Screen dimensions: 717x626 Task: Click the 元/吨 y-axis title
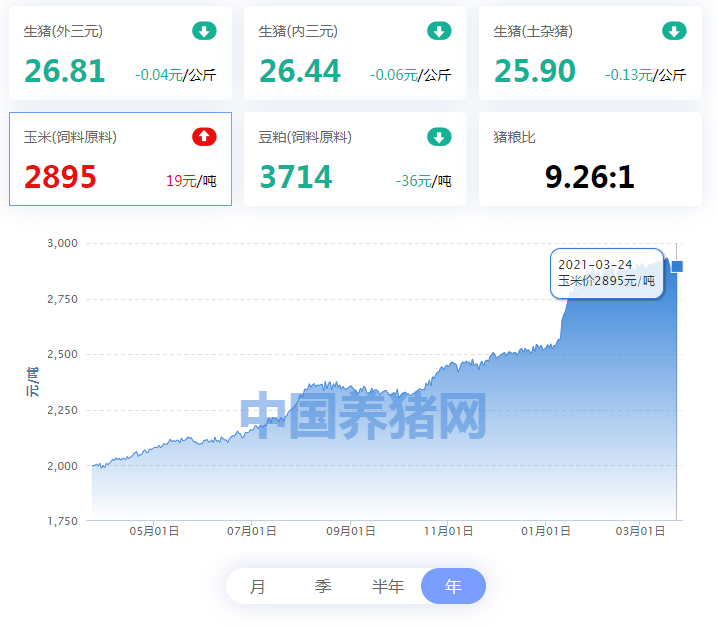(x=32, y=382)
